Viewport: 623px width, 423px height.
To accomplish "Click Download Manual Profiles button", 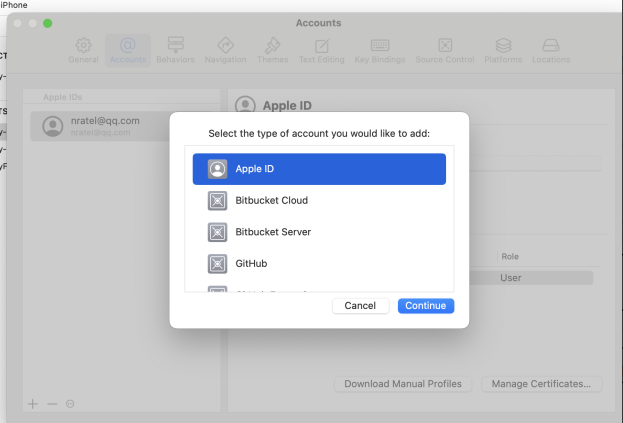I will [403, 384].
